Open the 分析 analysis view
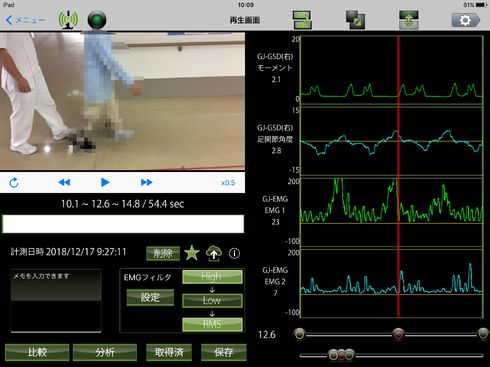The image size is (490, 367). pyautogui.click(x=105, y=352)
